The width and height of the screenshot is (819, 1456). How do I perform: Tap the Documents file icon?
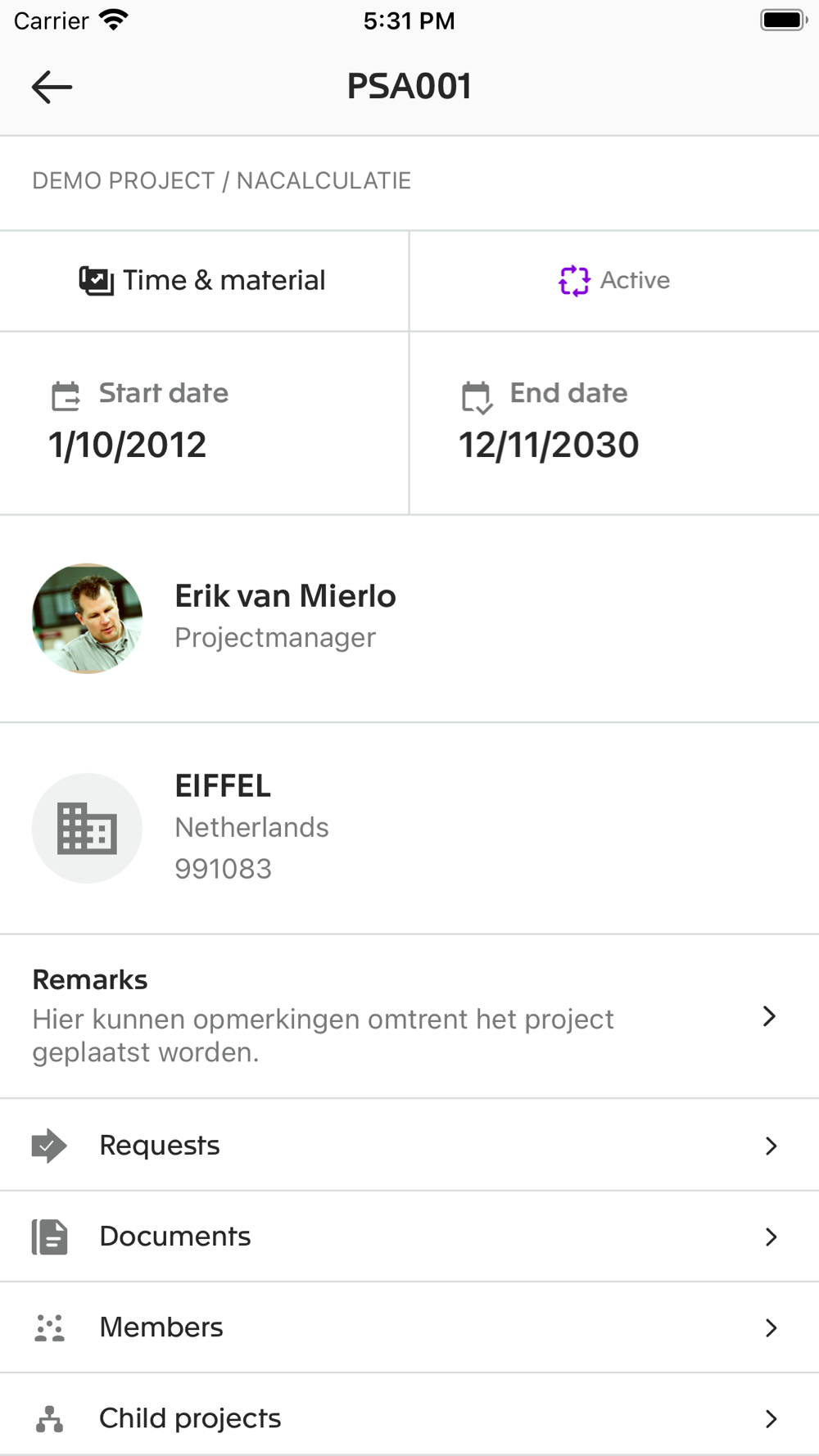point(49,1237)
